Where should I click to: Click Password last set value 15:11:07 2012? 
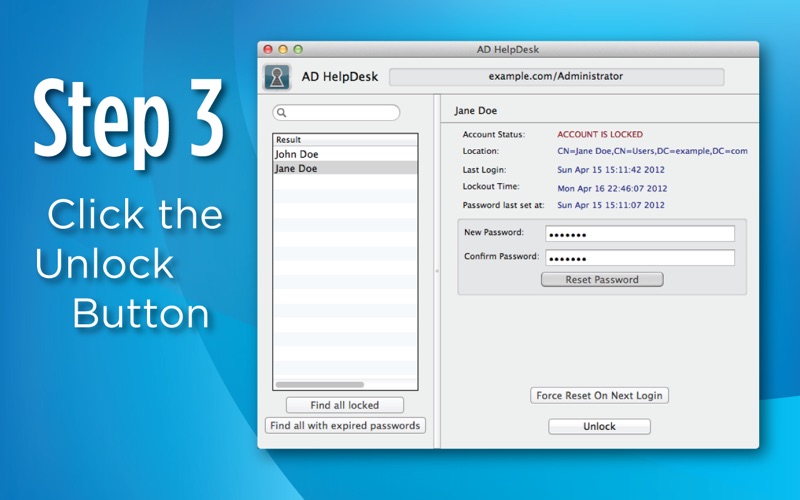point(611,205)
